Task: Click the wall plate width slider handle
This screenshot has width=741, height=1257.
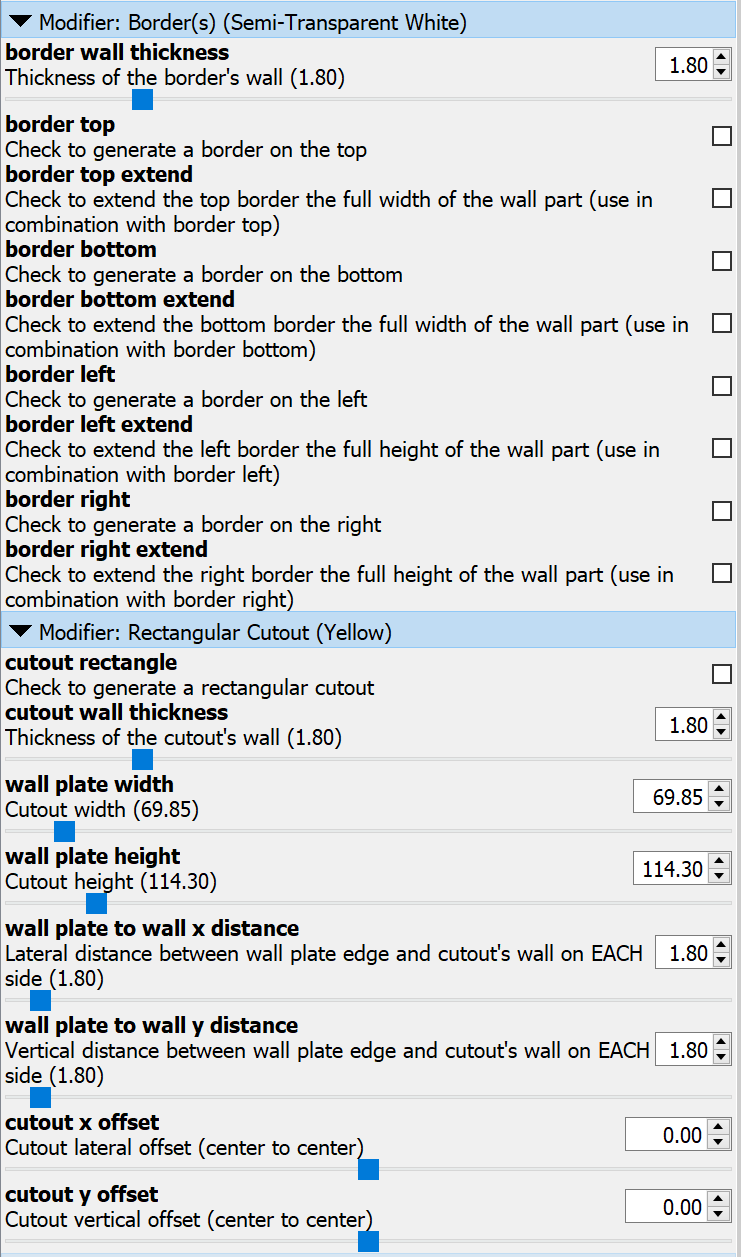Action: (65, 831)
